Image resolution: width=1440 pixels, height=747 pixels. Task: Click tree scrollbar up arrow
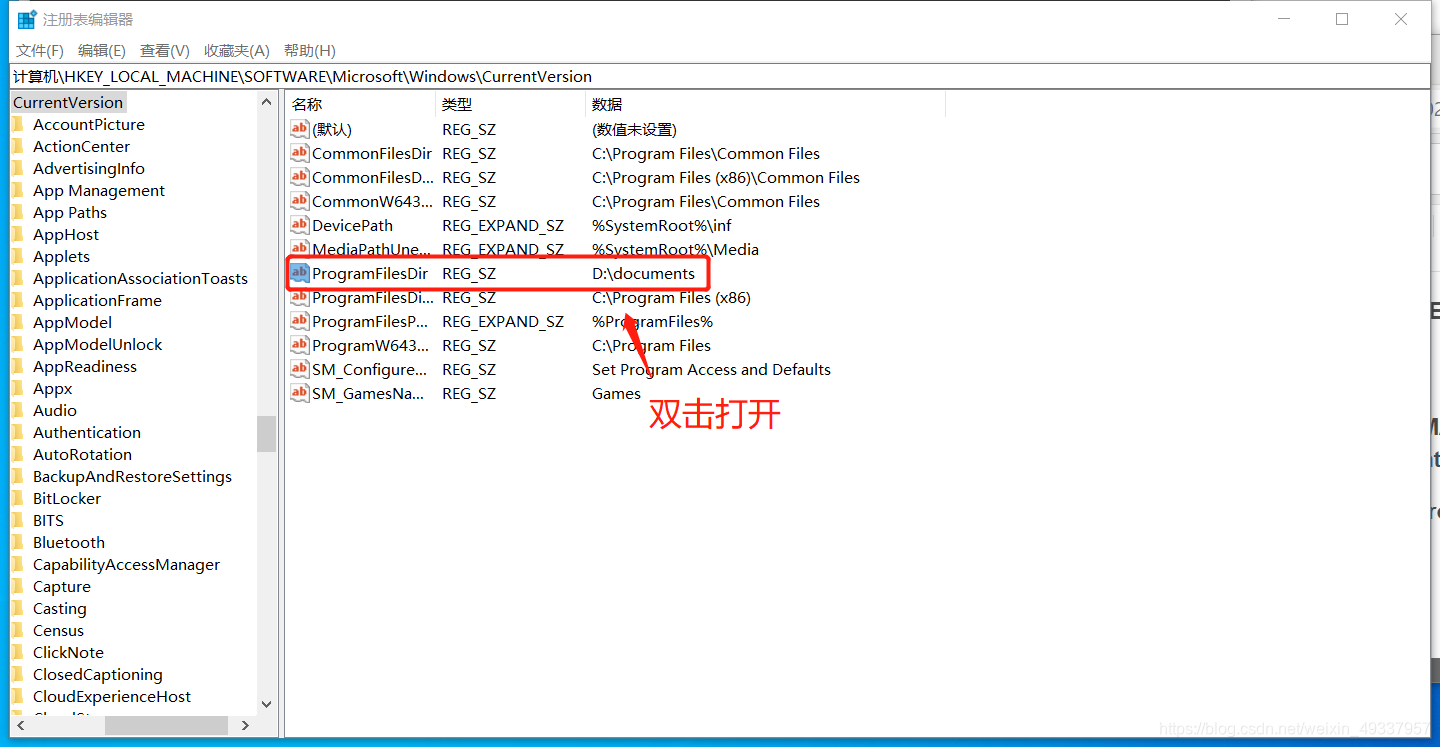(266, 102)
